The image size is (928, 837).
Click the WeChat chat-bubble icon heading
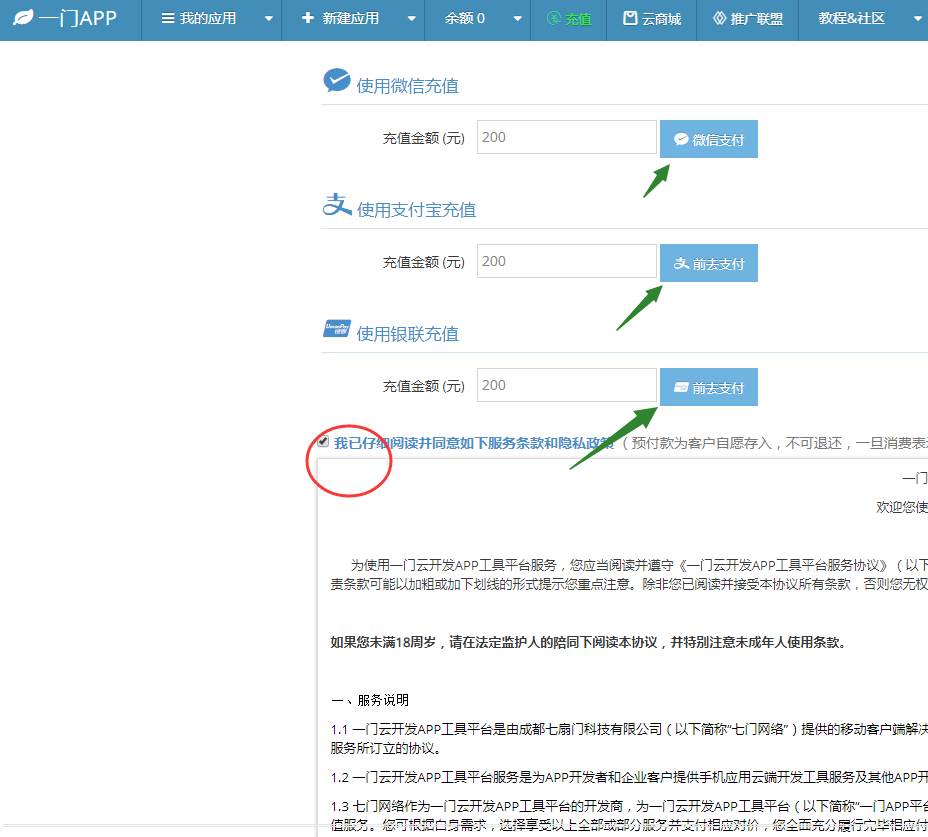tap(337, 81)
